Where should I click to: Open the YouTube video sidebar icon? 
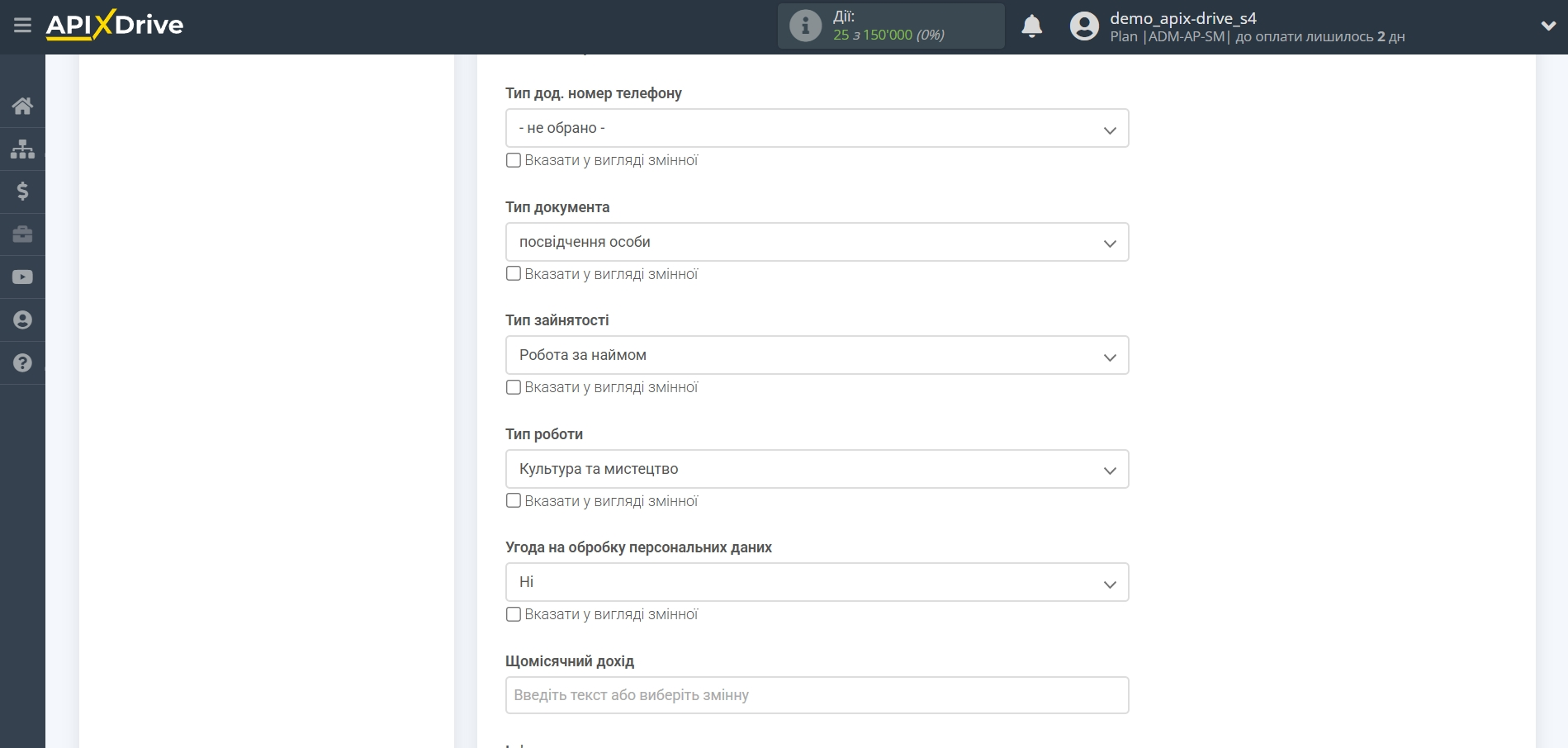point(22,277)
